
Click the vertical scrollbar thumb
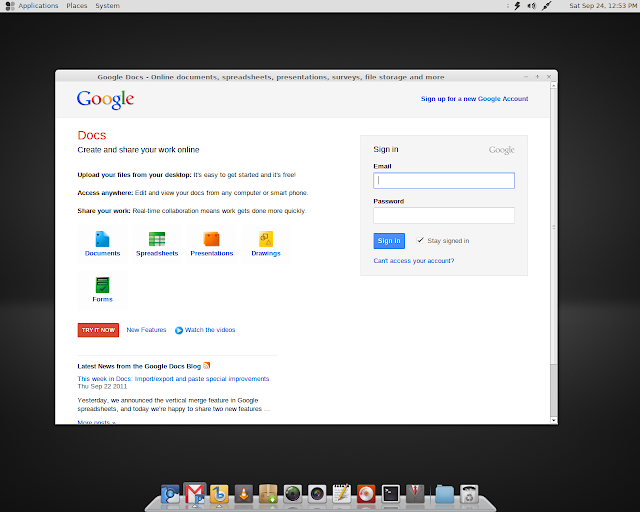553,227
